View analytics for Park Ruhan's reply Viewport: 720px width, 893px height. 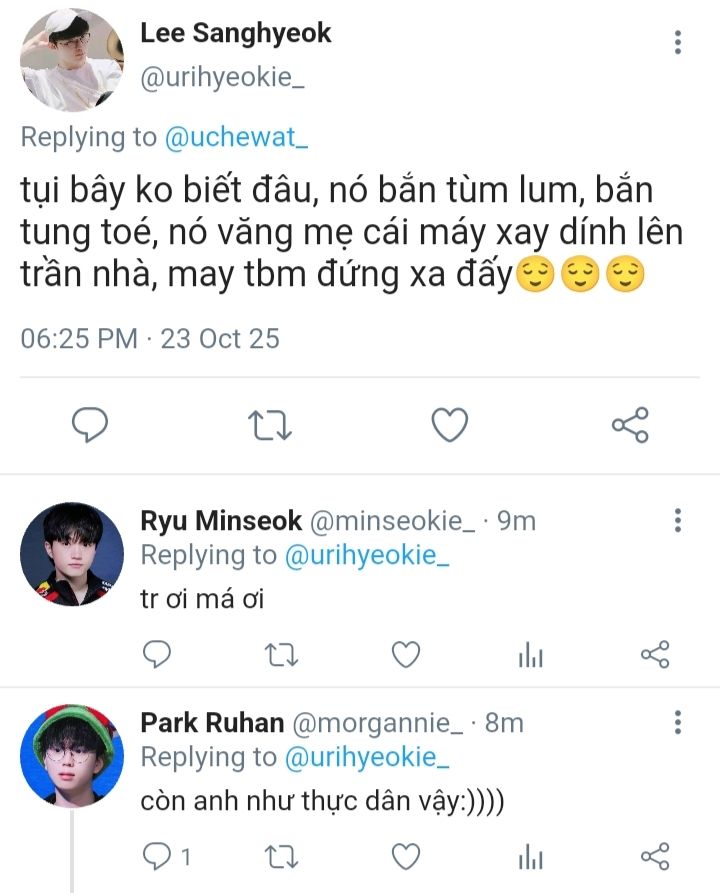530,857
